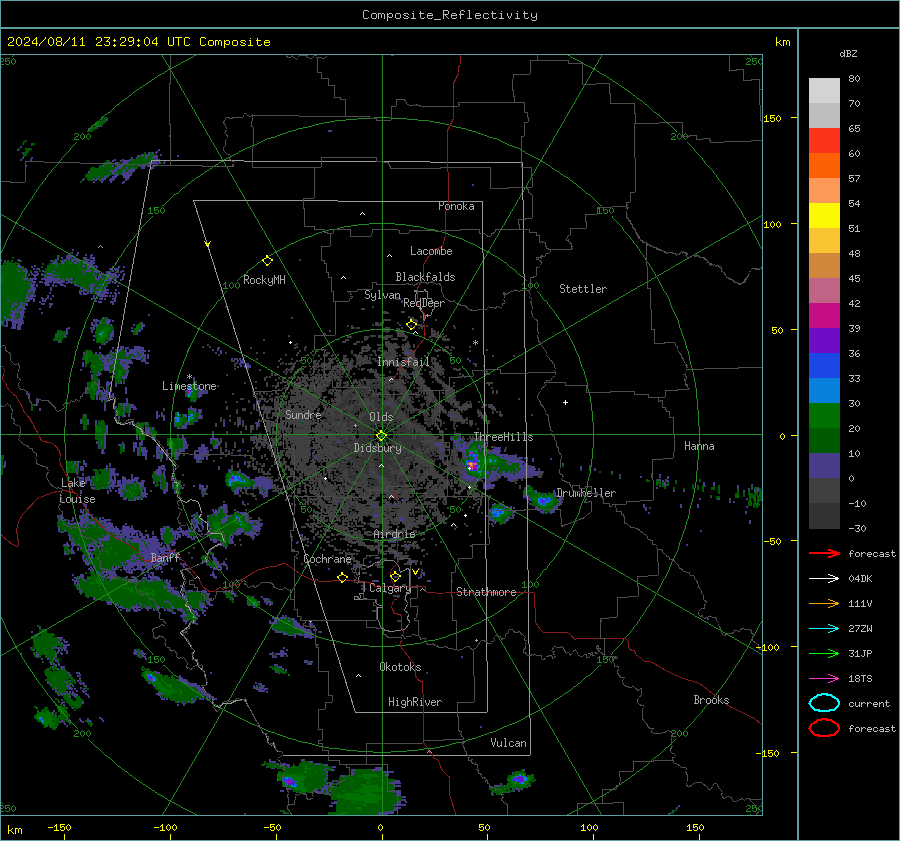Click the Blackfalds town label
Screen dimensions: 900x841
(425, 277)
